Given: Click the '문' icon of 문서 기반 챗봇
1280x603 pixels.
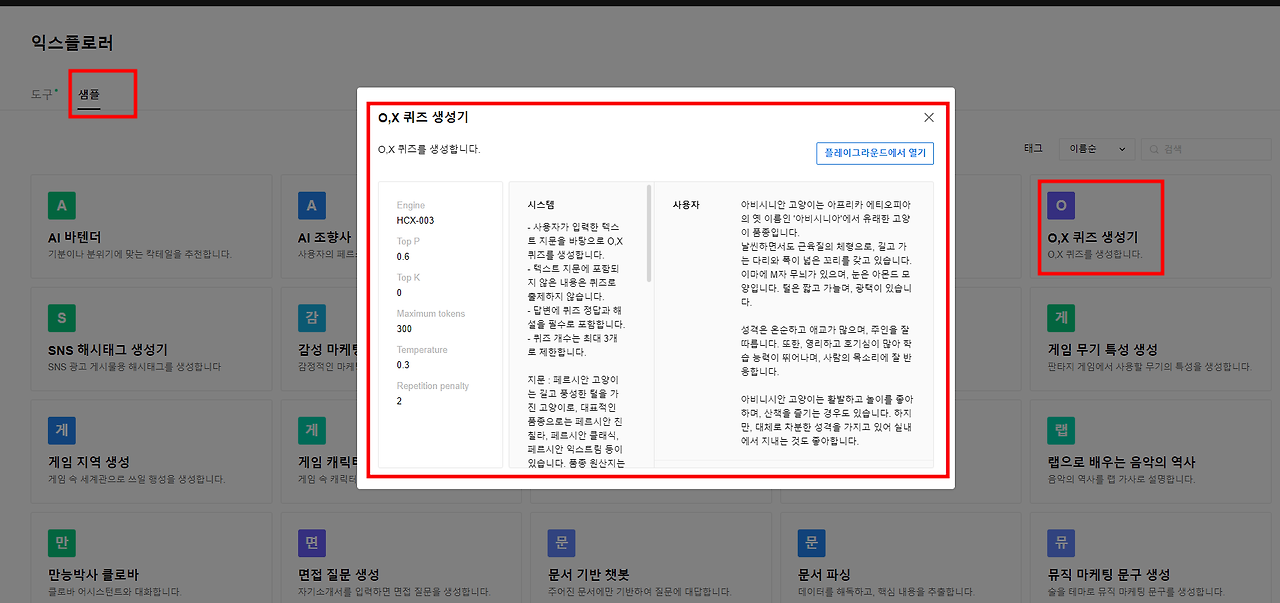Looking at the screenshot, I should pyautogui.click(x=562, y=543).
